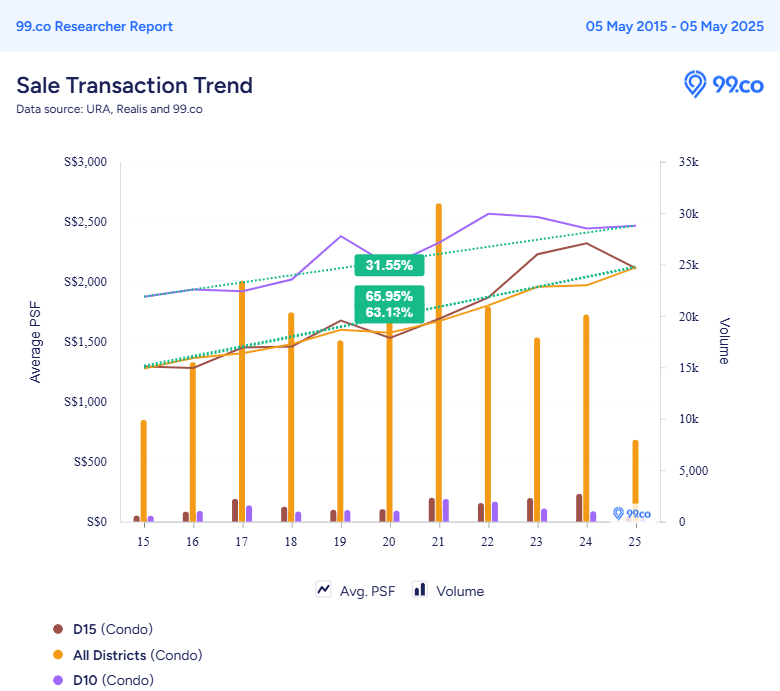Click the tall orange volume bar for 21
Viewport: 780px width, 691px height.
[x=439, y=362]
